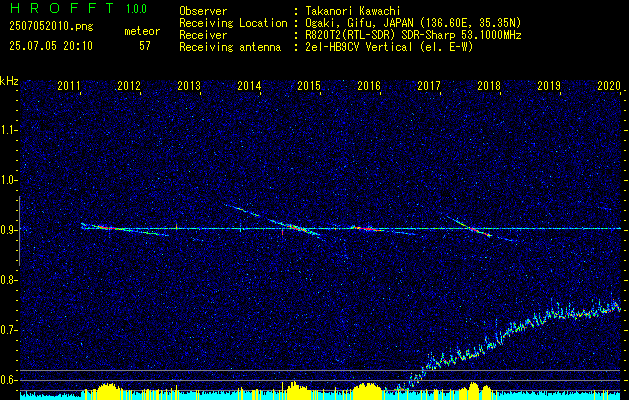Image resolution: width=629 pixels, height=400 pixels.
Task: Click the 2014 time axis label
Action: pyautogui.click(x=249, y=86)
